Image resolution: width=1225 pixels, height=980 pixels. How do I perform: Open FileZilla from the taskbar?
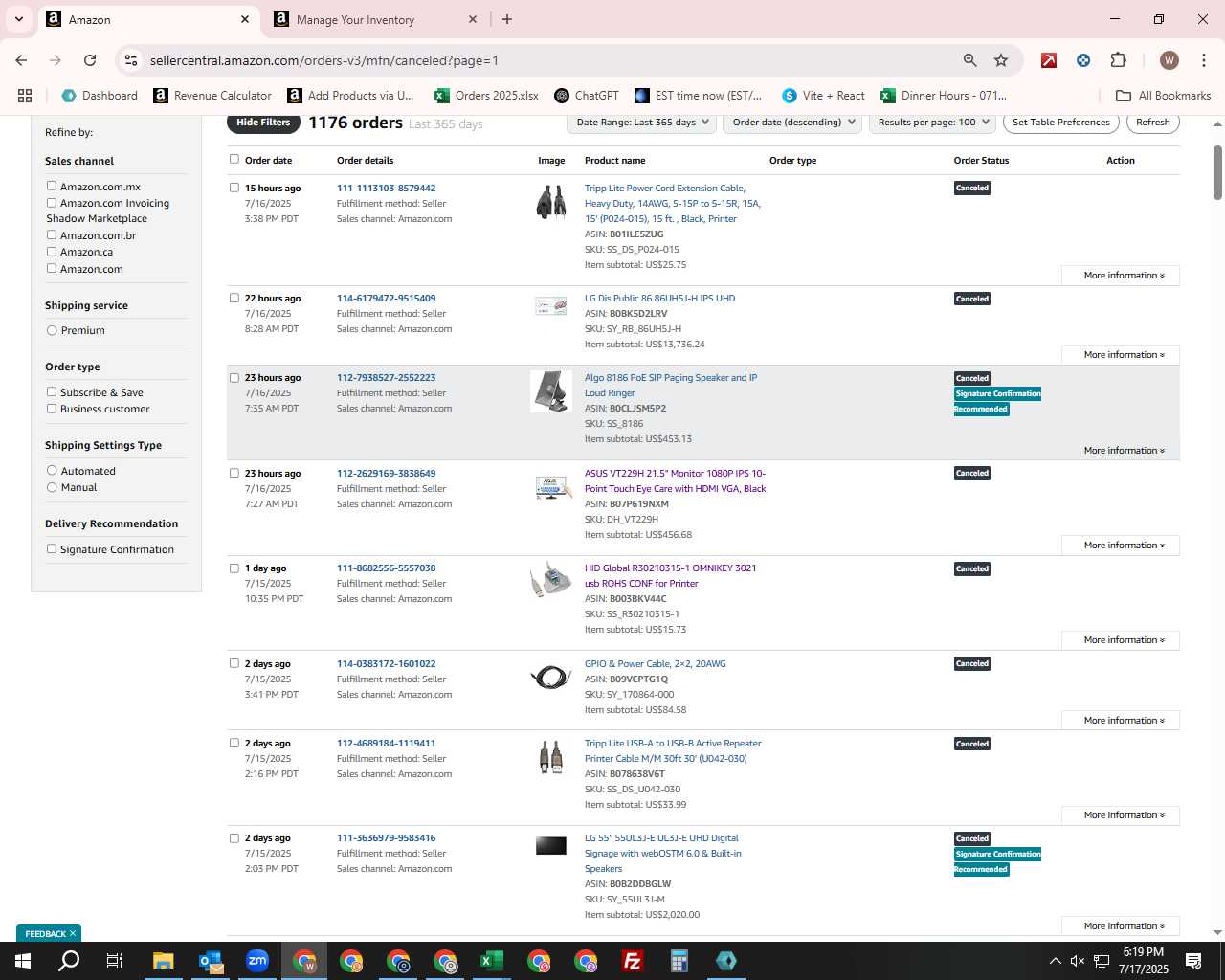click(x=633, y=961)
